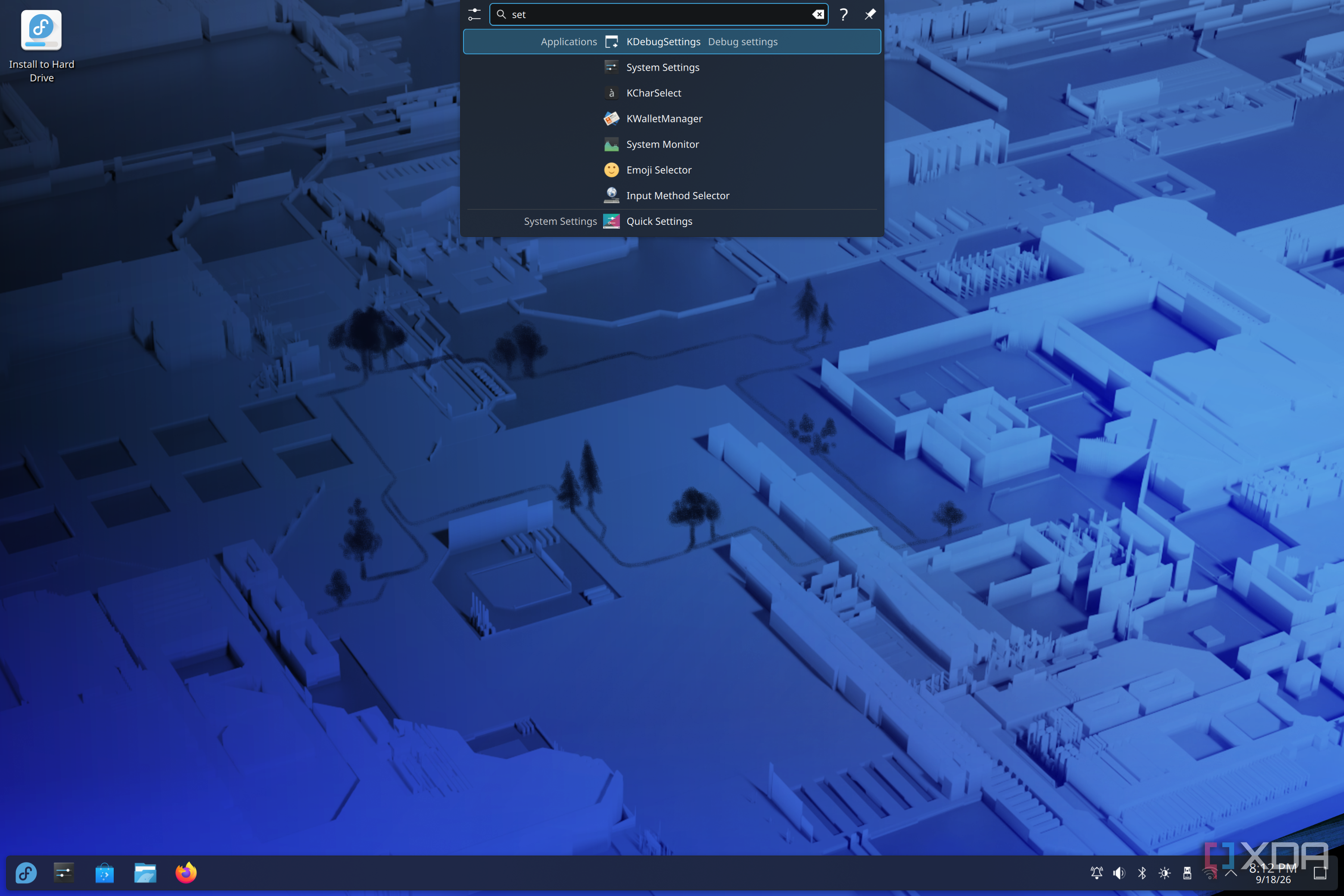The width and height of the screenshot is (1344, 896).
Task: Open System Settings from the results list
Action: [672, 68]
